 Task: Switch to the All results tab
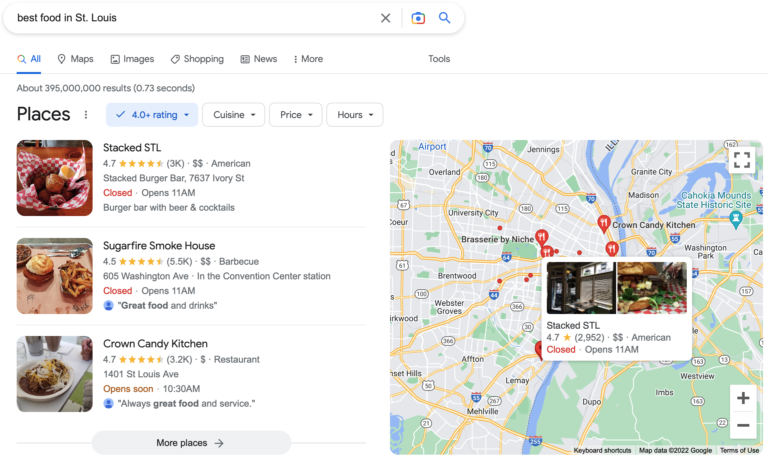coord(29,59)
